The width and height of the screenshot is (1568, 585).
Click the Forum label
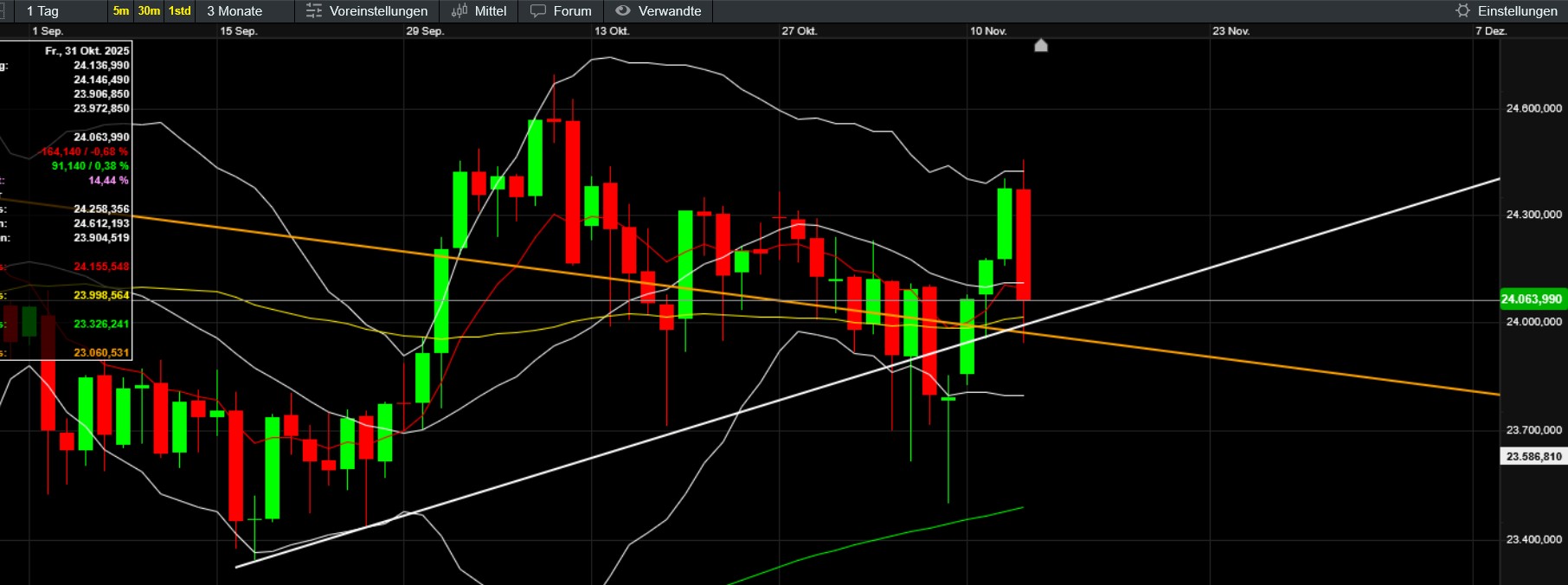[x=572, y=11]
